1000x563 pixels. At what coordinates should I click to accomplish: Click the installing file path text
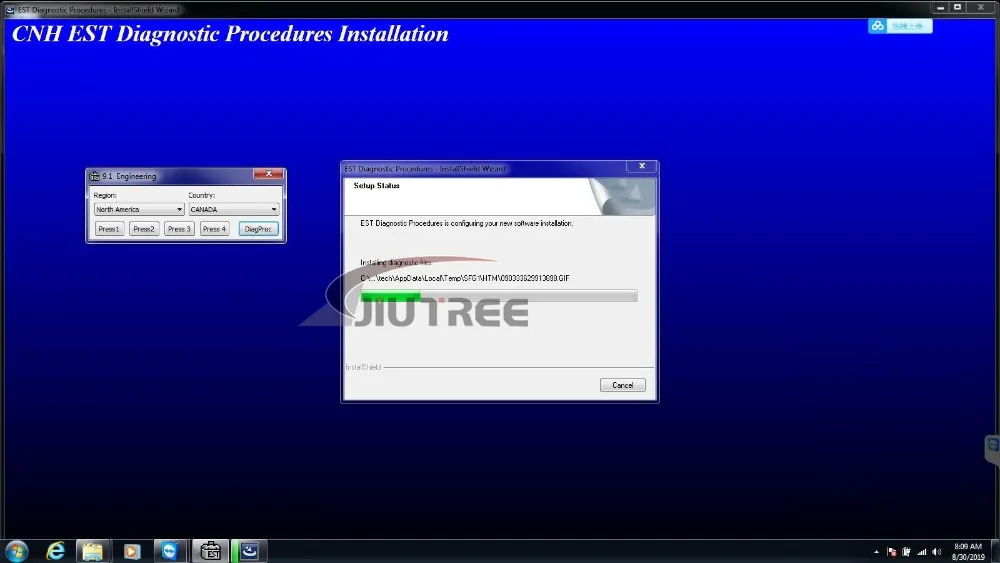pos(465,278)
